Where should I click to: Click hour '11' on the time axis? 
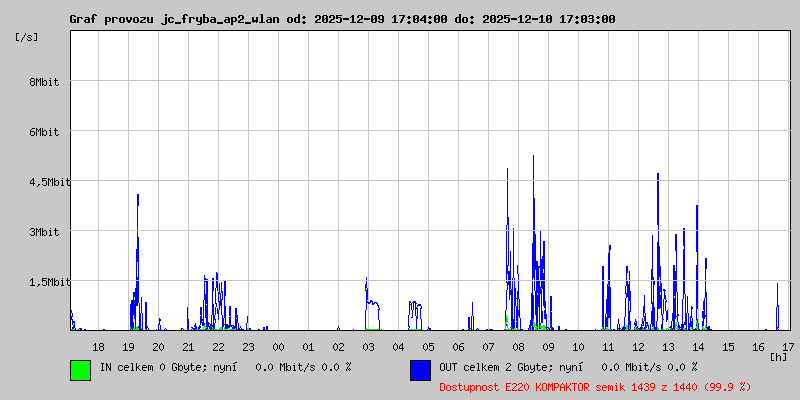pos(608,347)
